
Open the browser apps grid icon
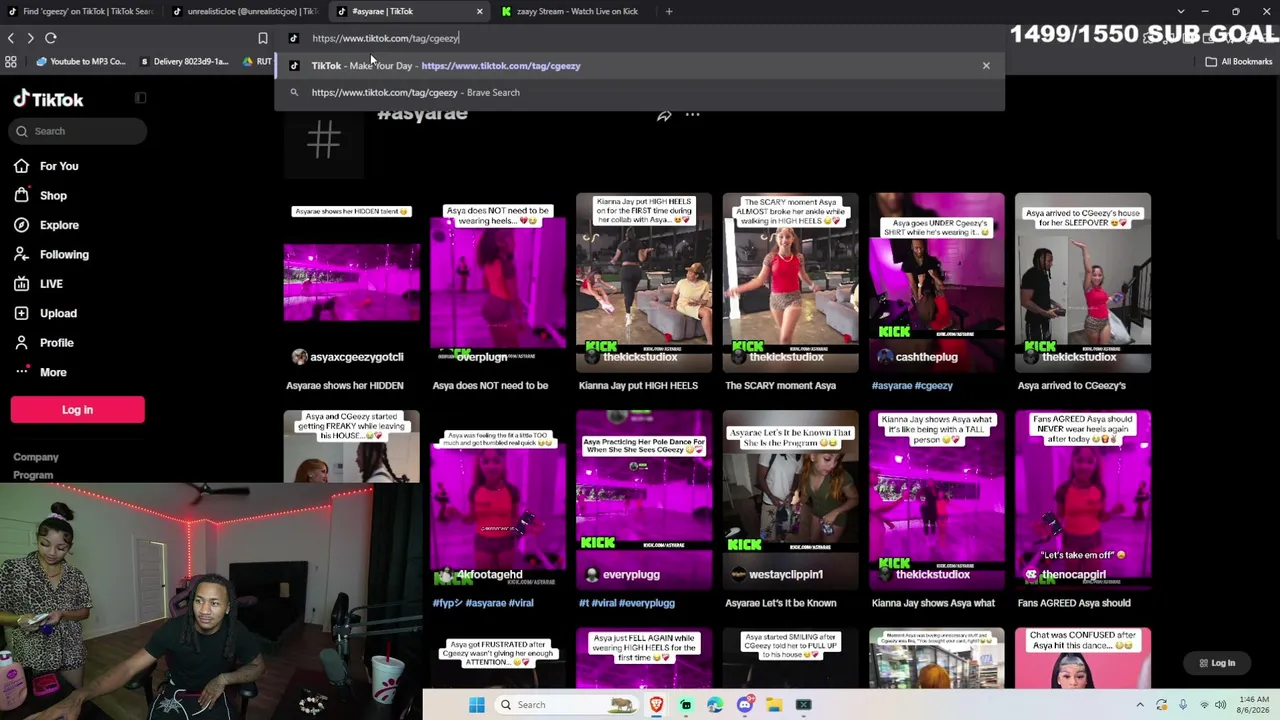point(11,62)
